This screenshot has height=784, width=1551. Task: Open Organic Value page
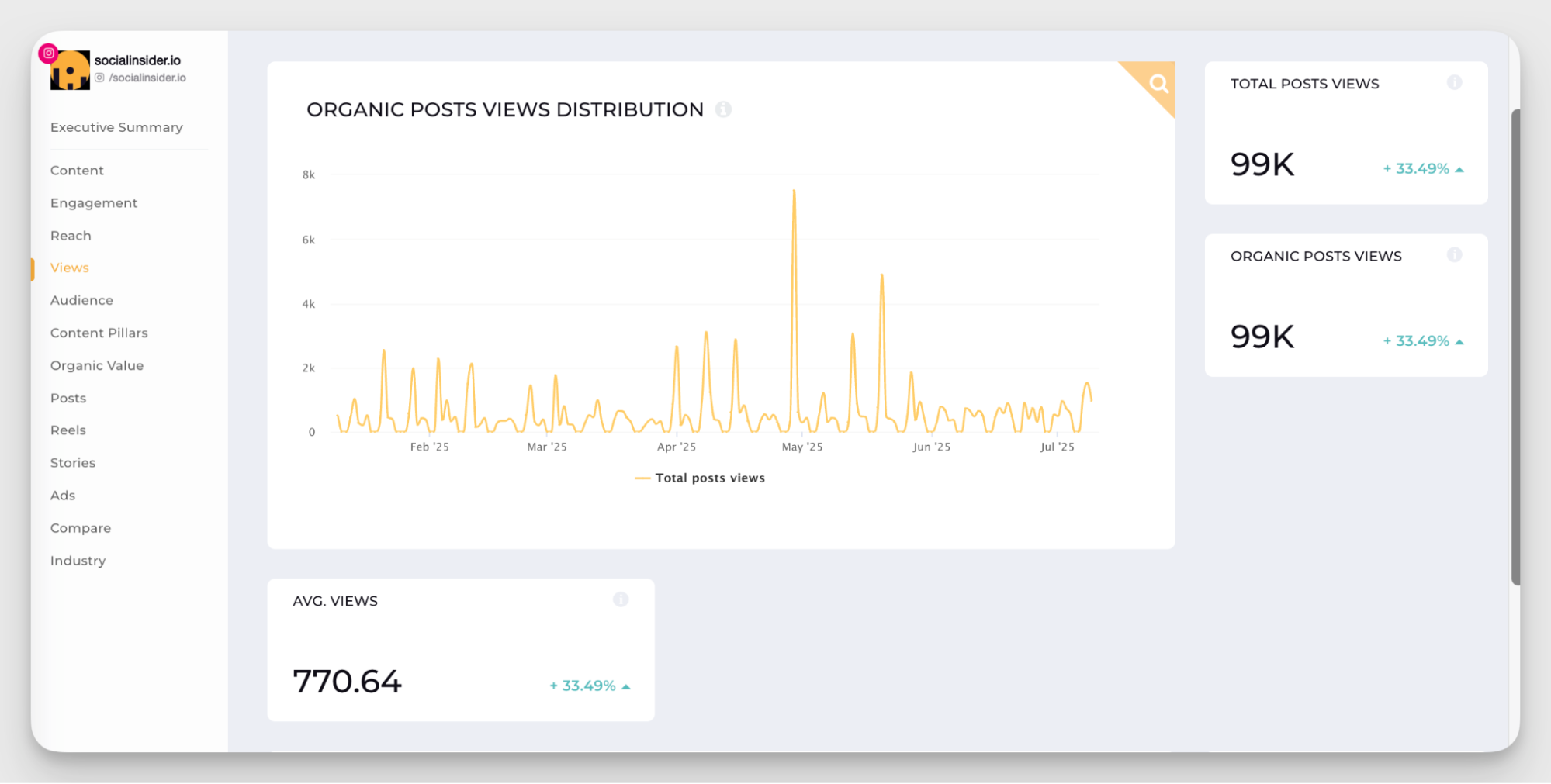tap(97, 365)
